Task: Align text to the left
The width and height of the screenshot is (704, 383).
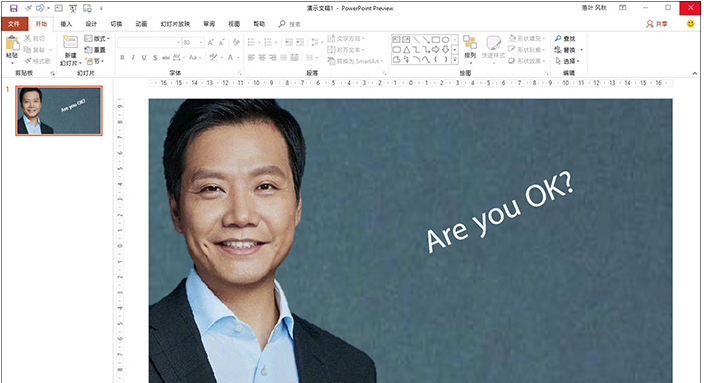Action: (251, 57)
